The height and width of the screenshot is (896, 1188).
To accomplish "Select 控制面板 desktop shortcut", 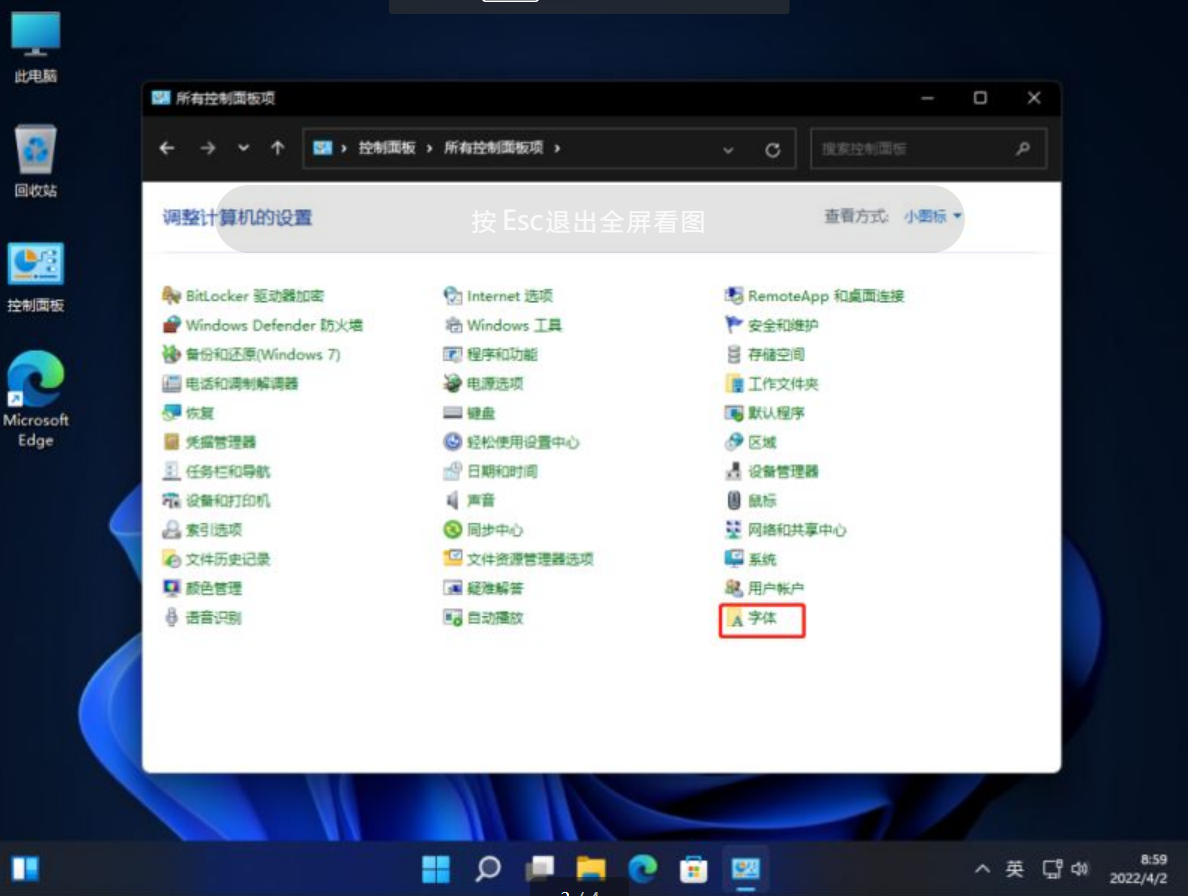I will click(36, 277).
